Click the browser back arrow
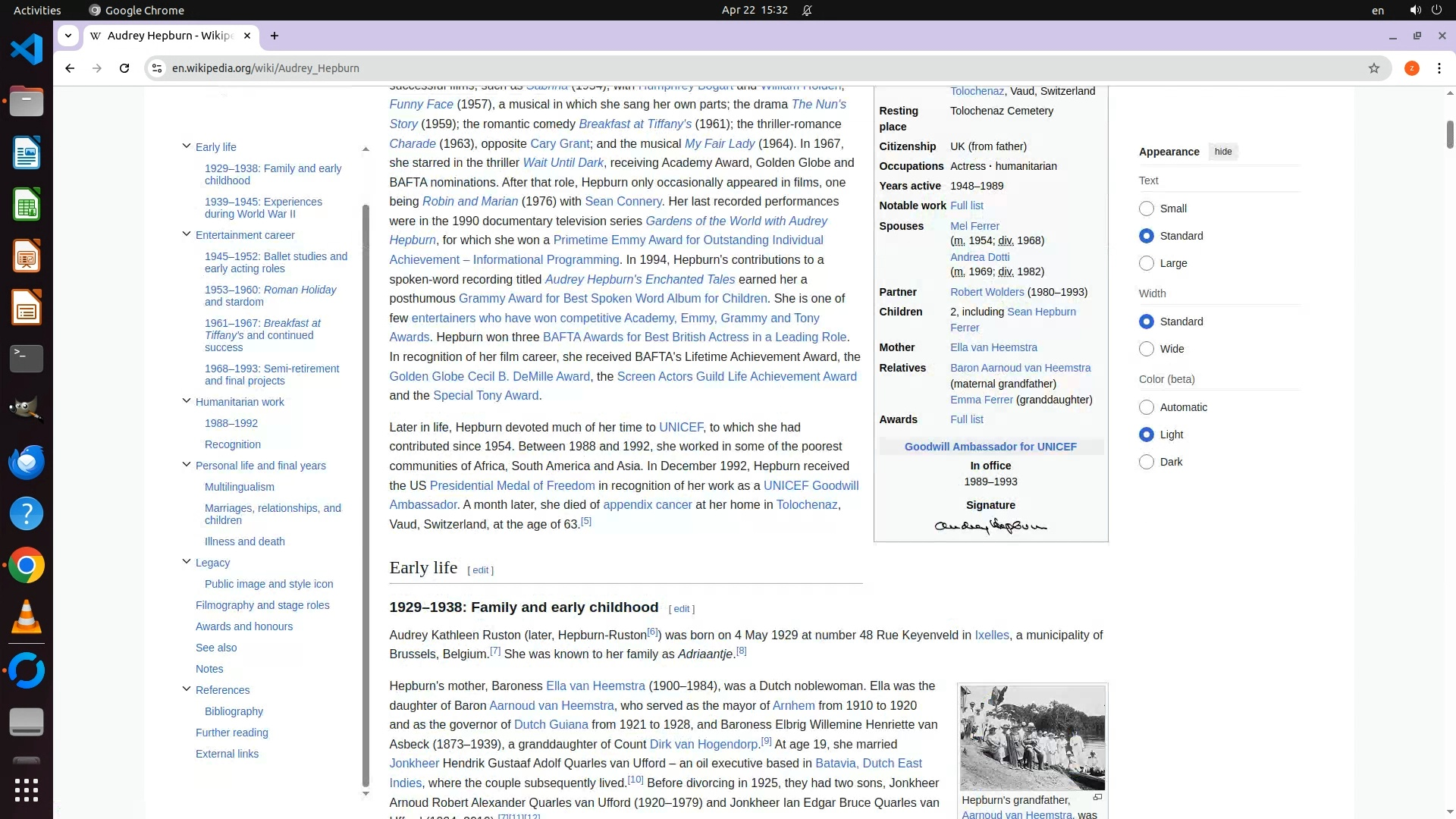1456x819 pixels. 70,68
